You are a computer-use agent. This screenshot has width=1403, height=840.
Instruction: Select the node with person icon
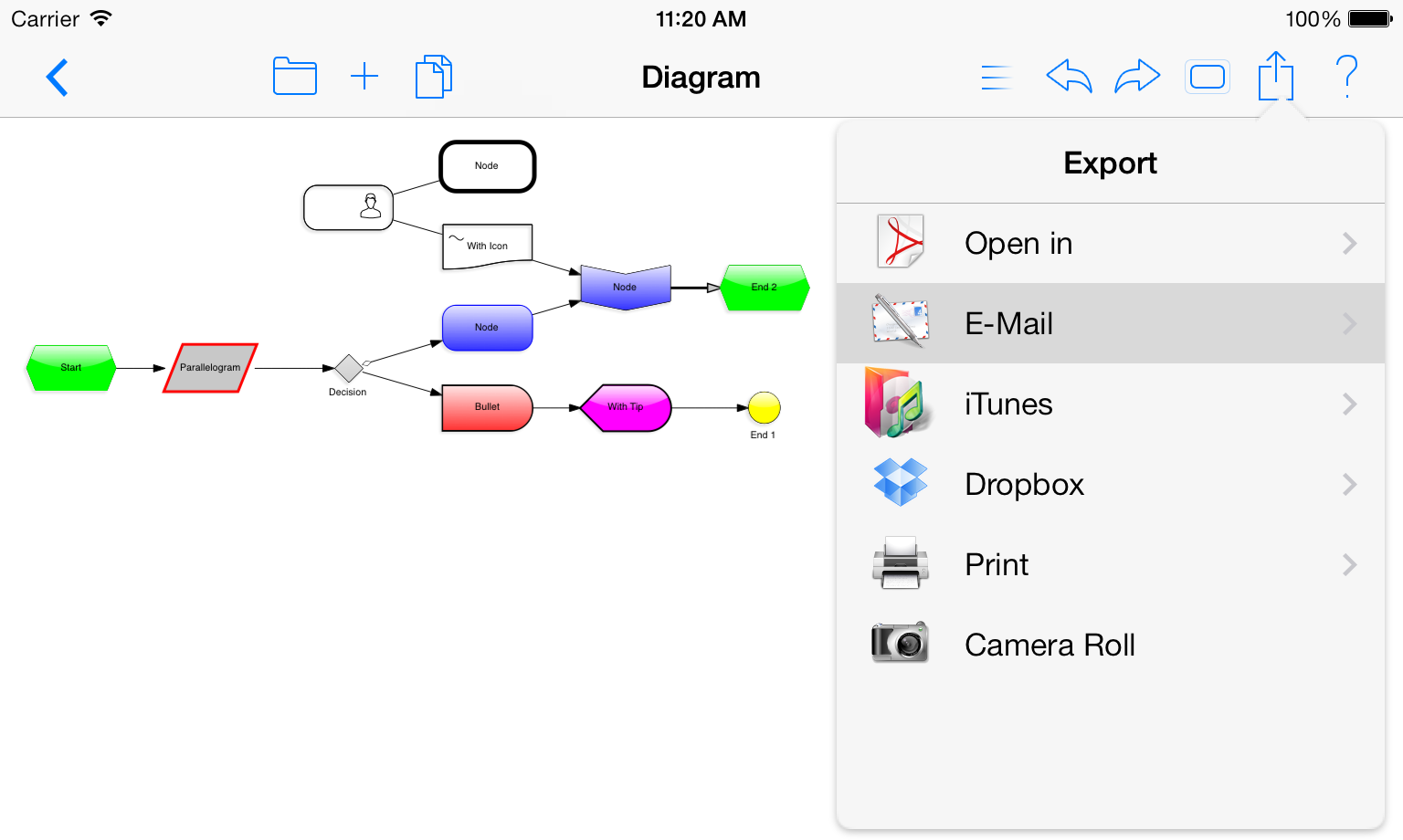348,207
